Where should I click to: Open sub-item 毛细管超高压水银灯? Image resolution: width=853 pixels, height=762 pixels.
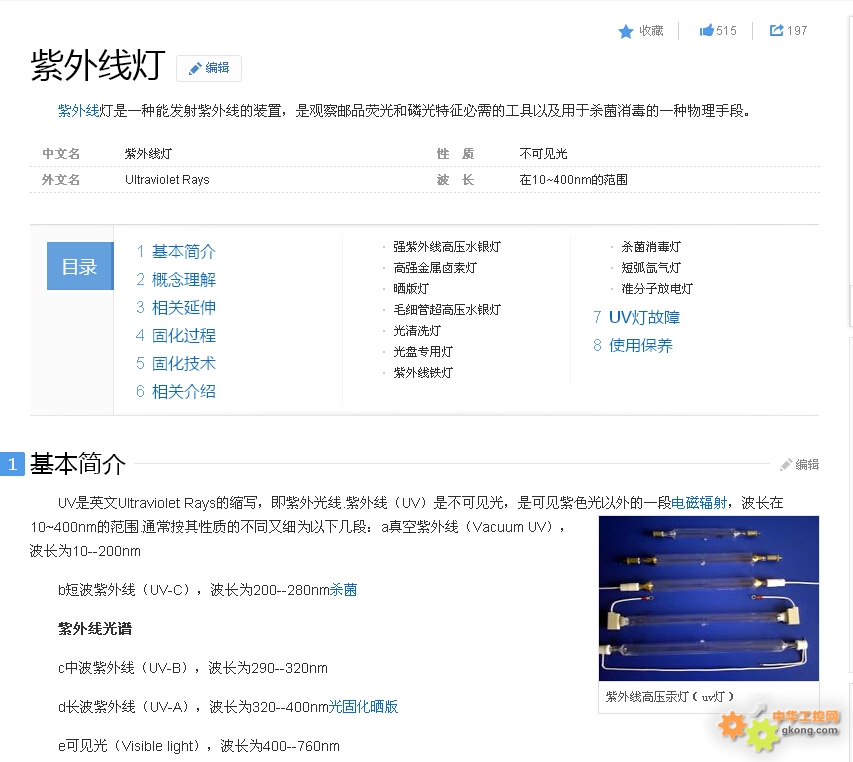[x=447, y=310]
